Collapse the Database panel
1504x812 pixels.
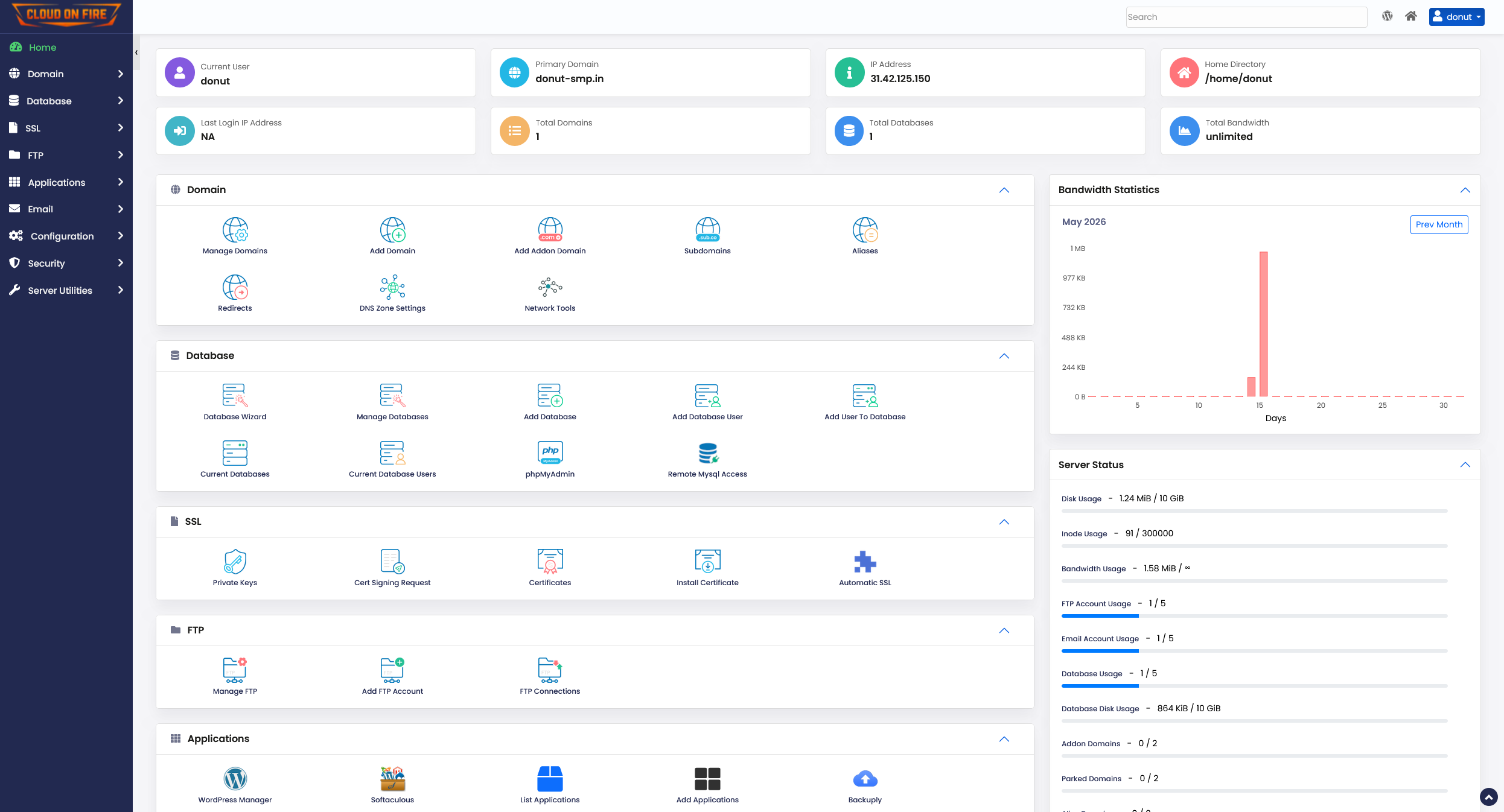(1004, 356)
